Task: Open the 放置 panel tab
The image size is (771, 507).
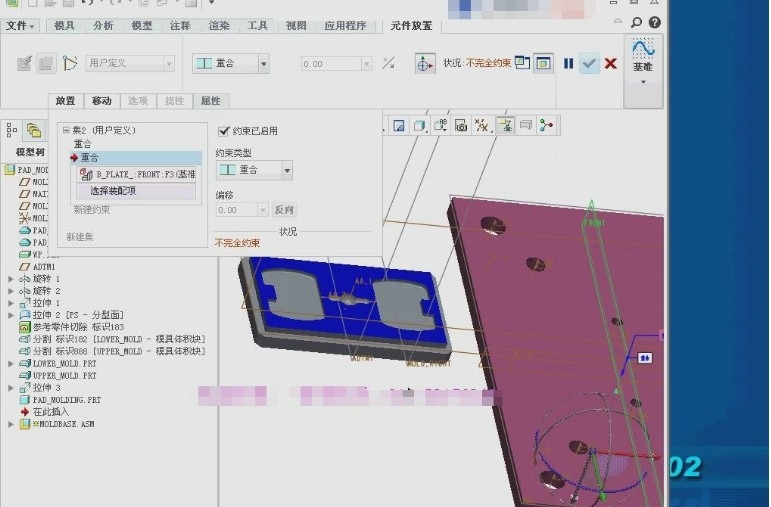Action: click(65, 101)
